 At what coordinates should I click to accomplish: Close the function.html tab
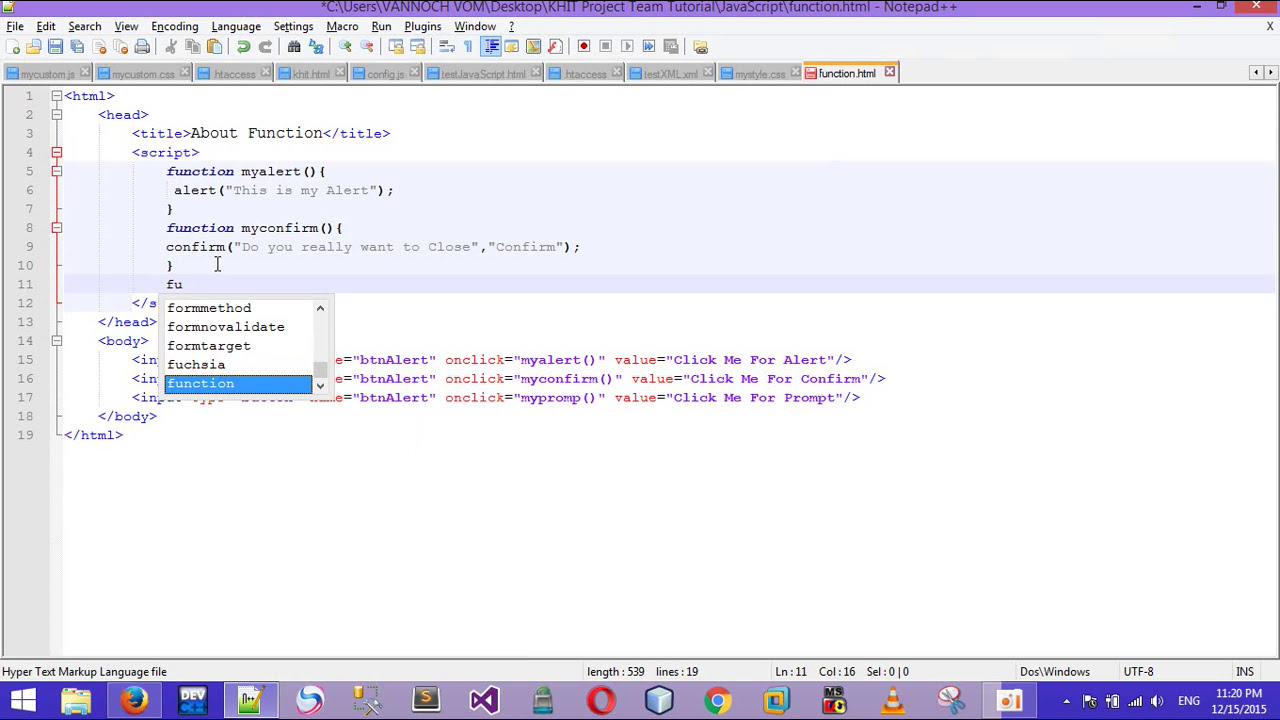(889, 72)
